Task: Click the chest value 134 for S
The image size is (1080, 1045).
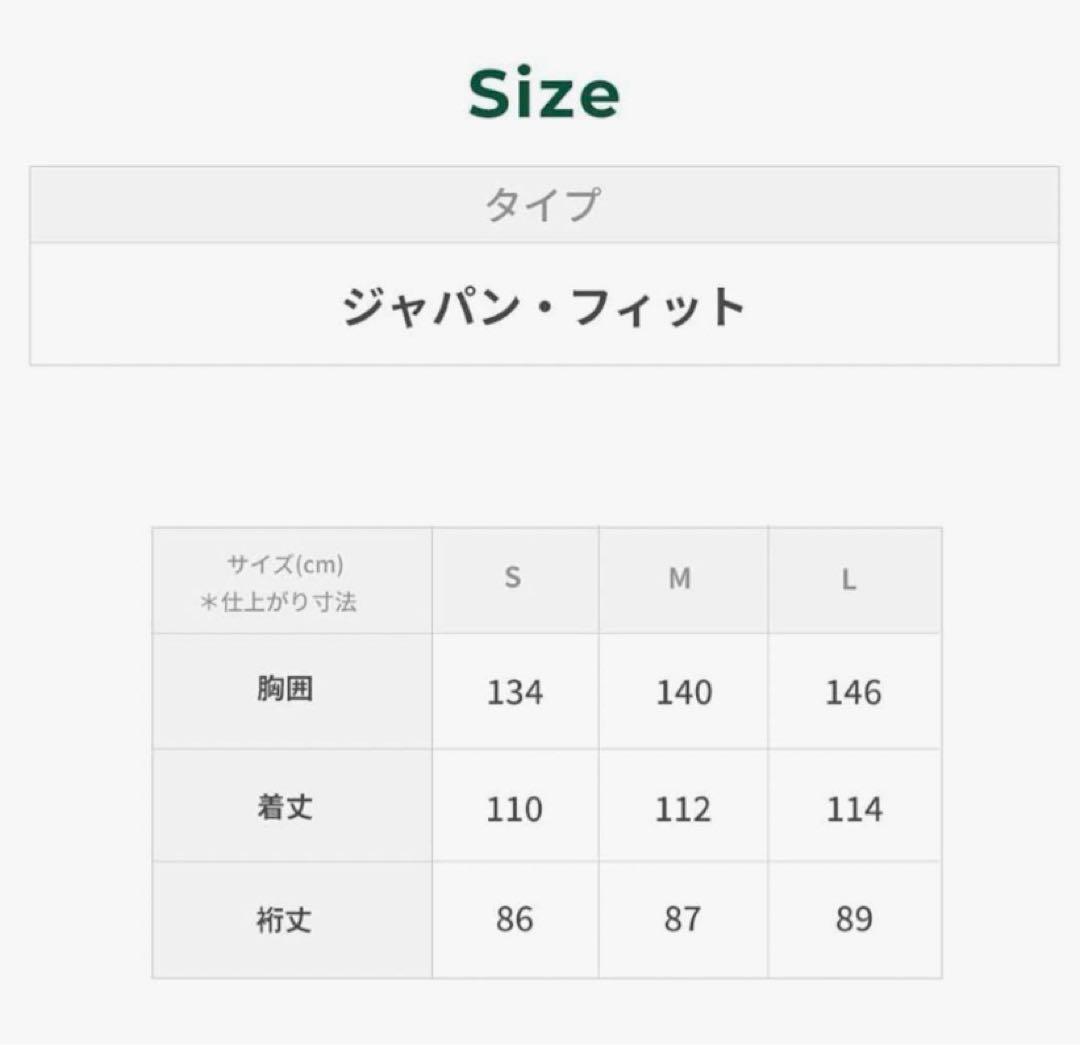Action: coord(514,692)
